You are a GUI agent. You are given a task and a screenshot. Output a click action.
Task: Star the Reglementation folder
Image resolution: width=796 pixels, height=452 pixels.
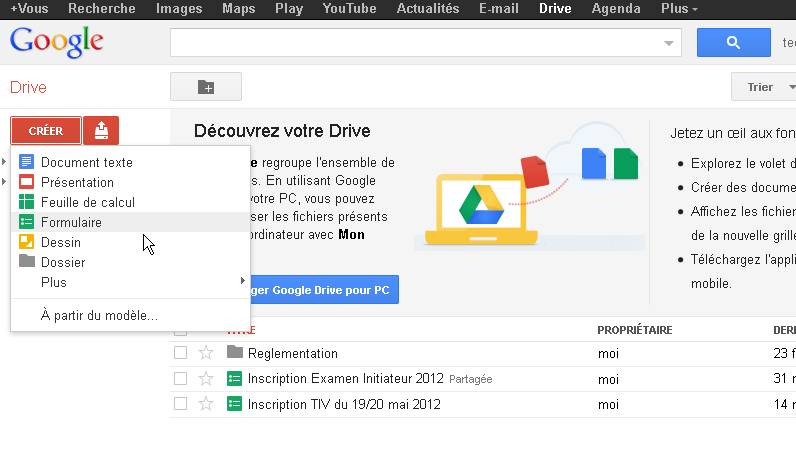tap(206, 352)
